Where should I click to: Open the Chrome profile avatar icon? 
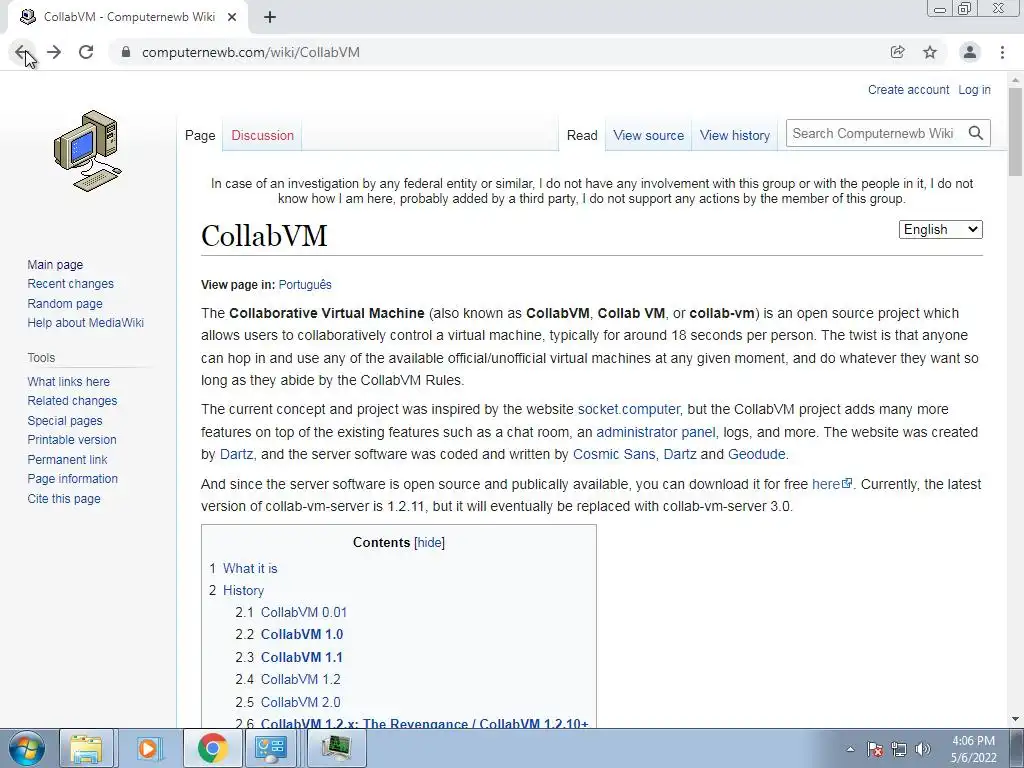pos(970,52)
